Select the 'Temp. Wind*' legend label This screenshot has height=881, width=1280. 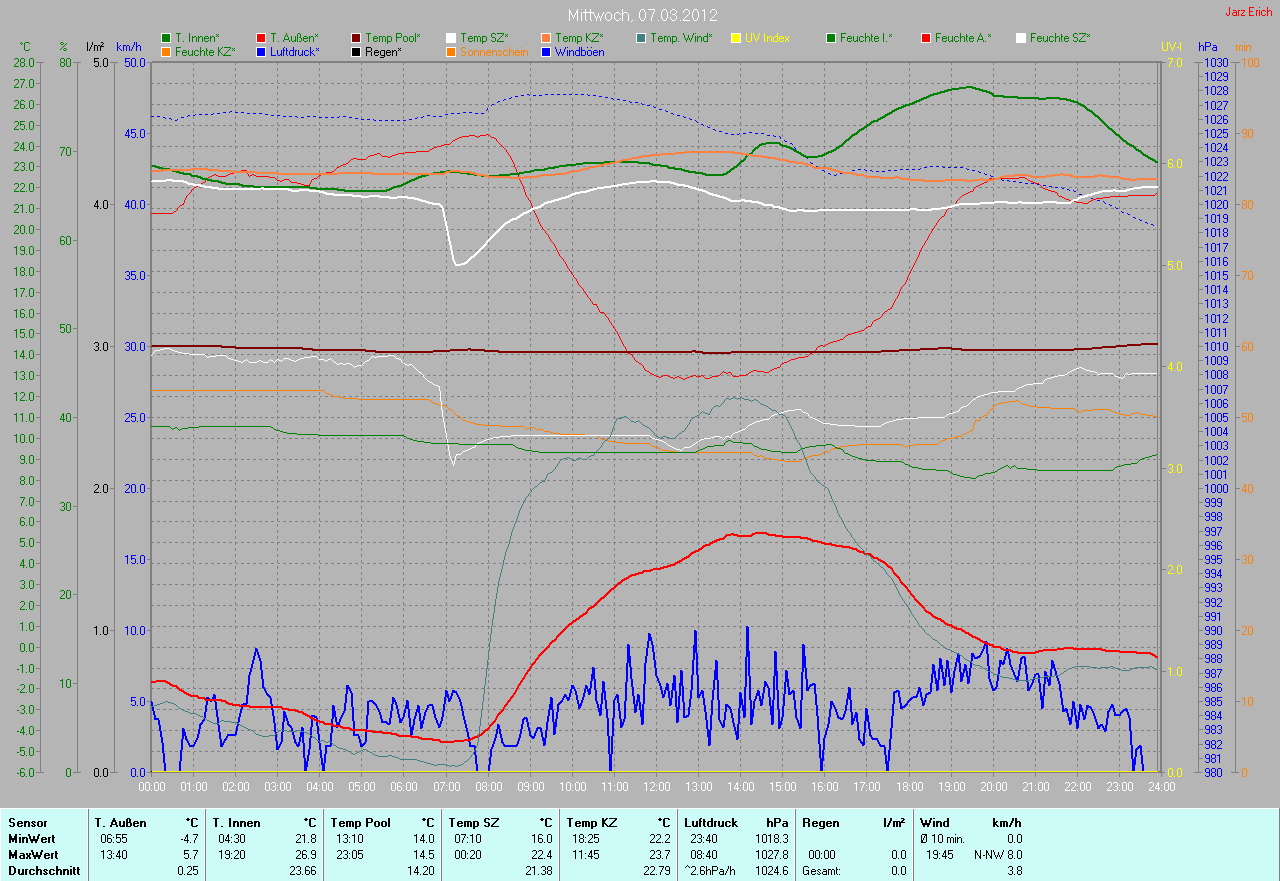click(681, 38)
